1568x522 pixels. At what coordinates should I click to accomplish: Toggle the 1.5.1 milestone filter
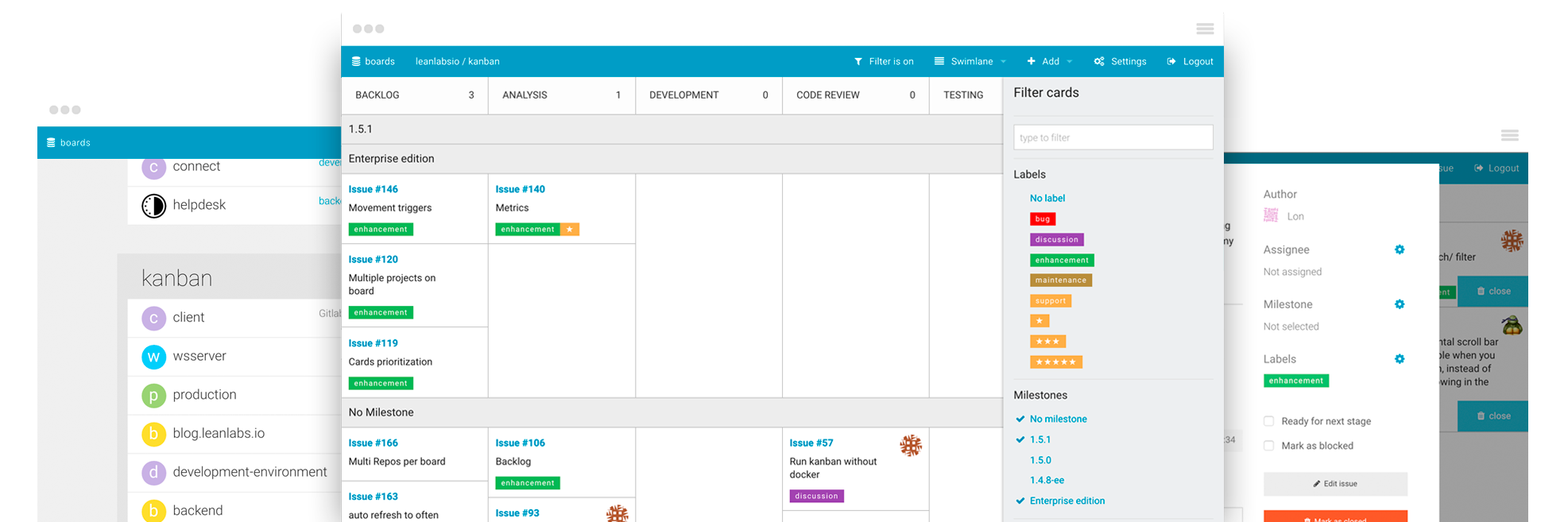click(x=1040, y=439)
